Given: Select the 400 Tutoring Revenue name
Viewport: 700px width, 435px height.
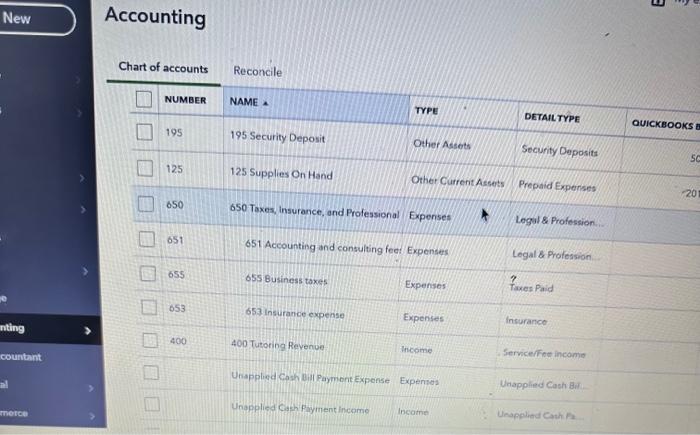Looking at the screenshot, I should click(x=277, y=345).
